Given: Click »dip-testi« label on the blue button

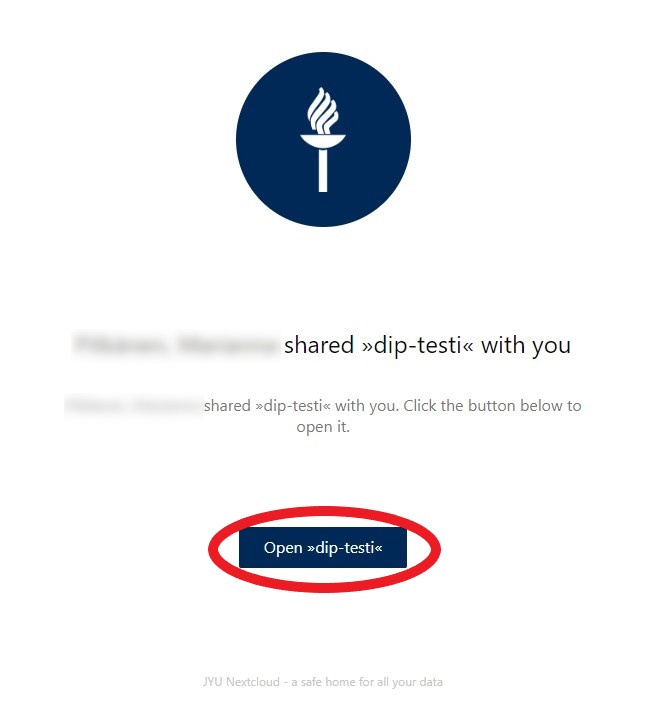Looking at the screenshot, I should 345,548.
